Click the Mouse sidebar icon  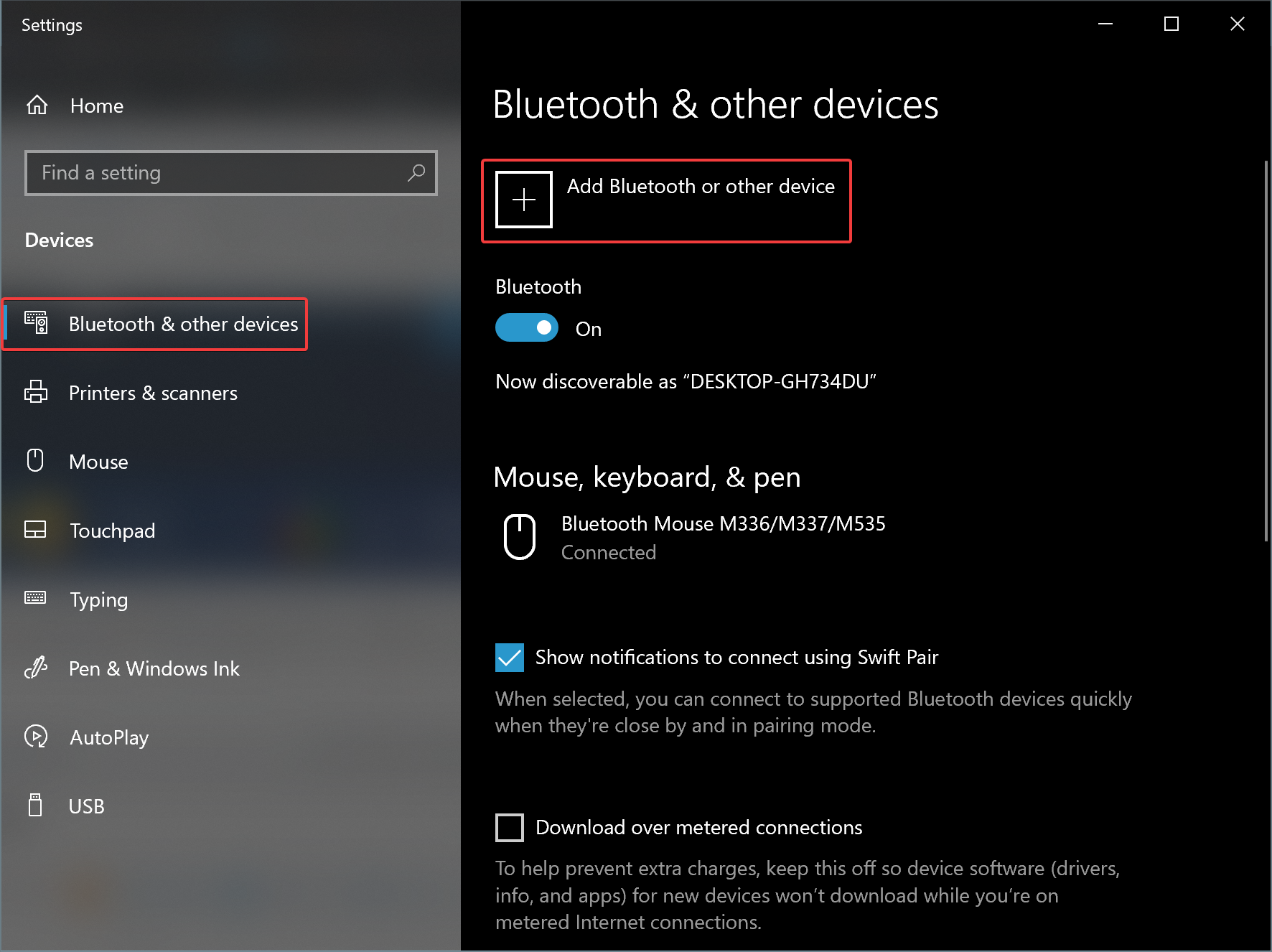[35, 460]
